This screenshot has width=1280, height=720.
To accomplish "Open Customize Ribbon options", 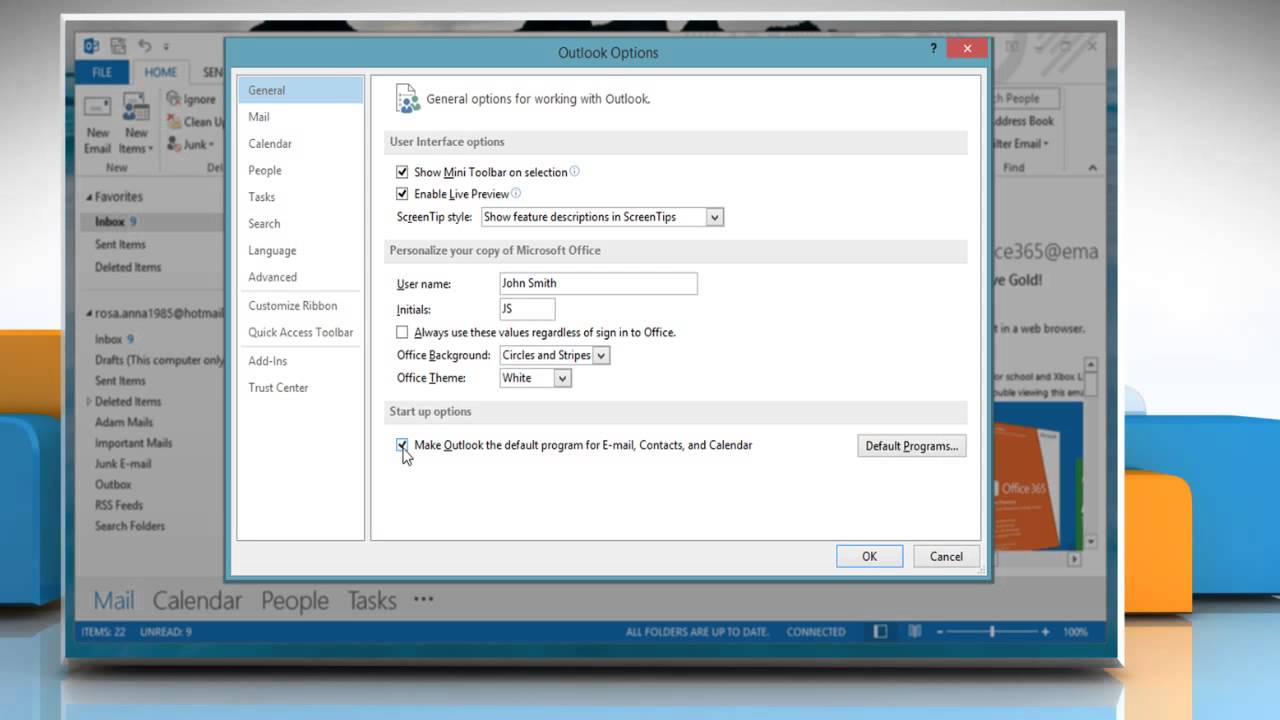I will (x=300, y=306).
